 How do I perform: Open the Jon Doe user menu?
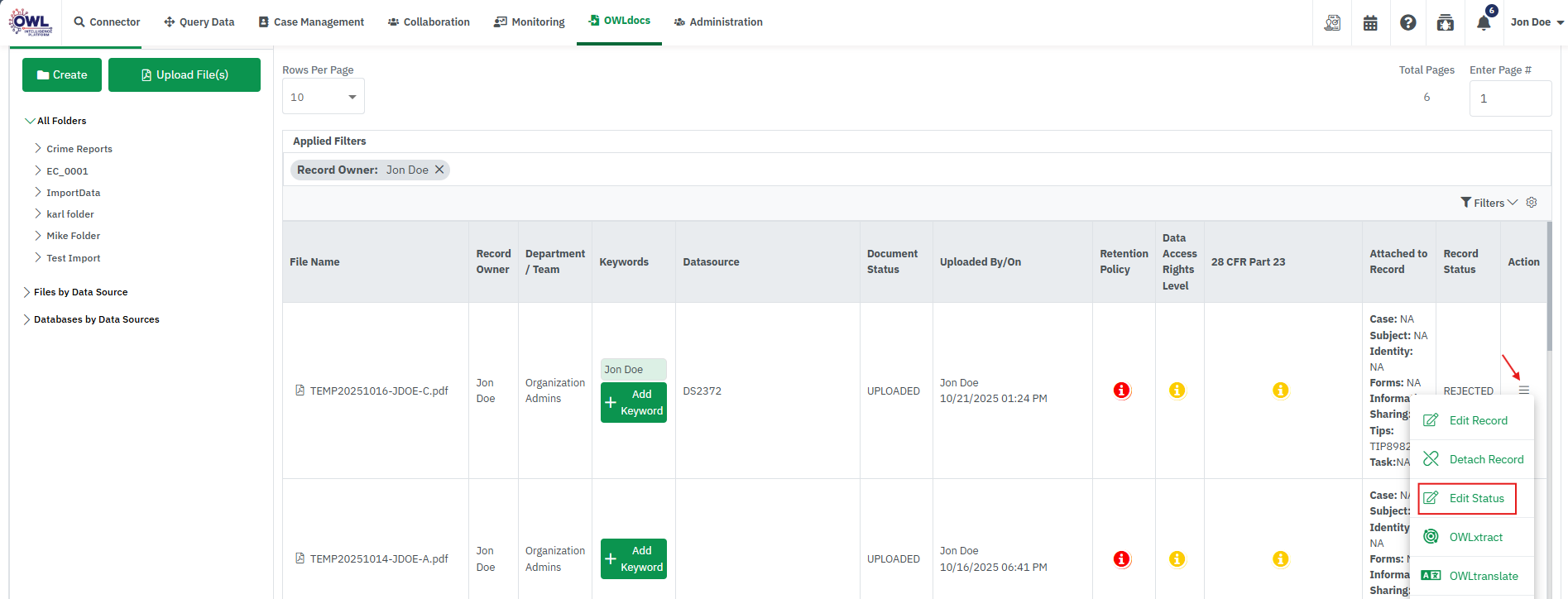pyautogui.click(x=1536, y=22)
